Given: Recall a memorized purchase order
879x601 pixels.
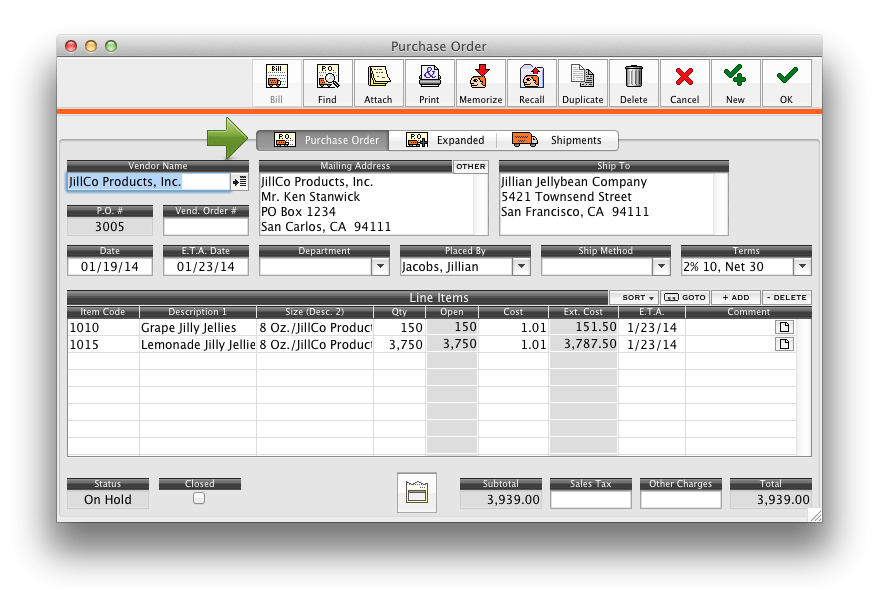Looking at the screenshot, I should point(531,83).
